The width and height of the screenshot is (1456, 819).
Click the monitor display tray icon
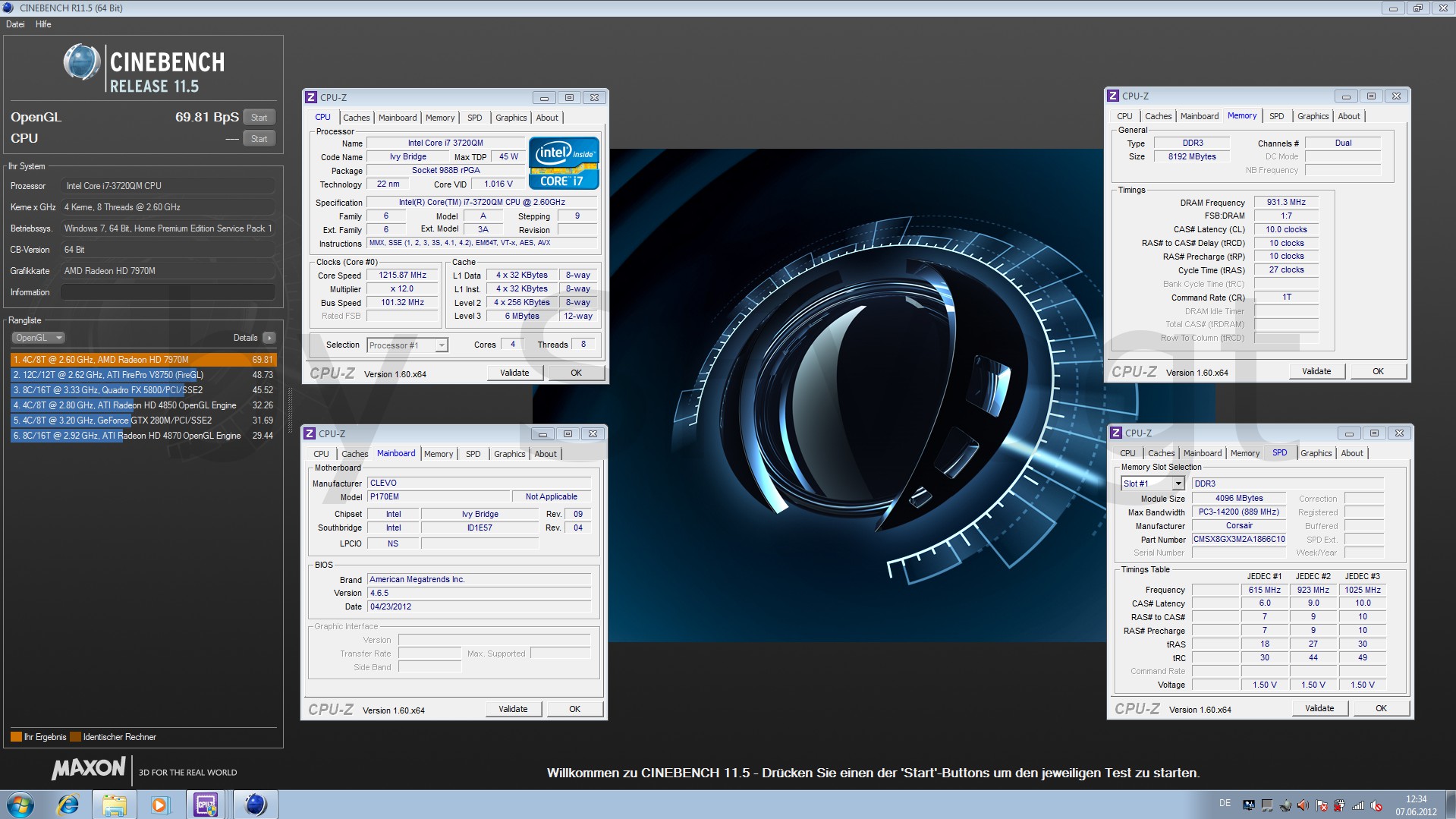pyautogui.click(x=1248, y=805)
